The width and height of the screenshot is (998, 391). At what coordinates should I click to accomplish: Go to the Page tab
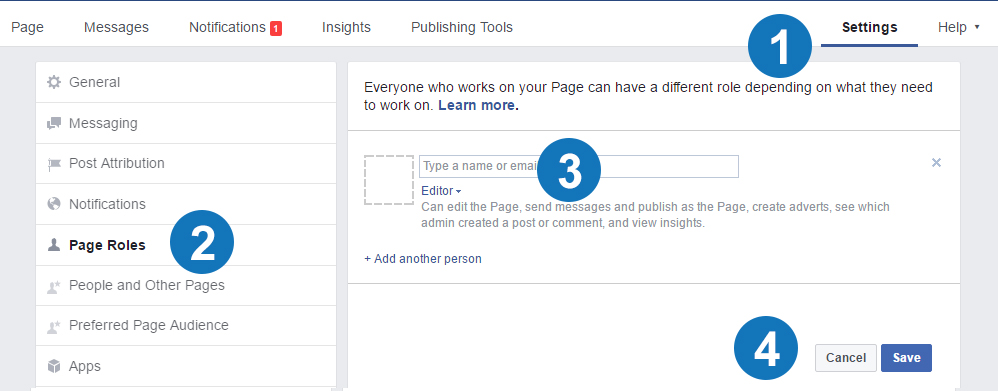[x=27, y=27]
